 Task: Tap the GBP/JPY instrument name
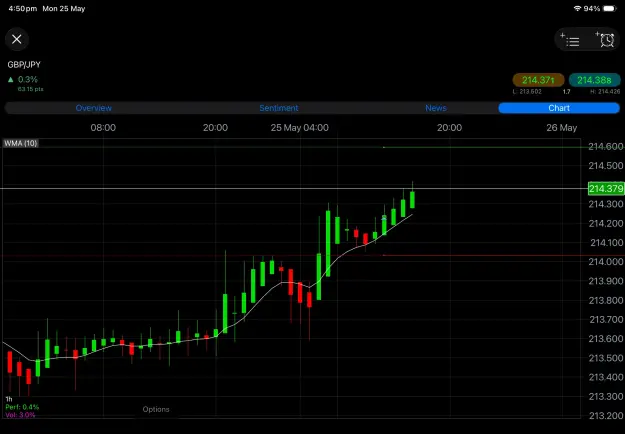click(x=24, y=65)
